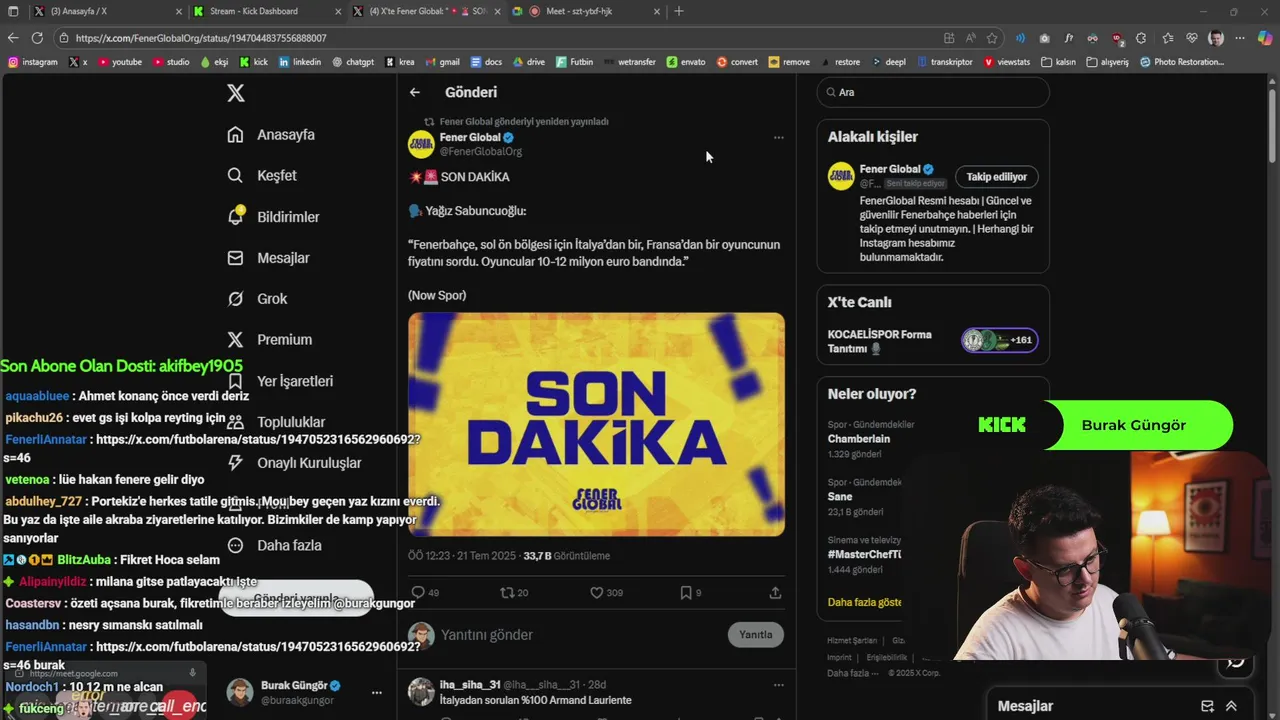Click the X logo above Anasayfa
Image resolution: width=1280 pixels, height=720 pixels.
pyautogui.click(x=235, y=93)
